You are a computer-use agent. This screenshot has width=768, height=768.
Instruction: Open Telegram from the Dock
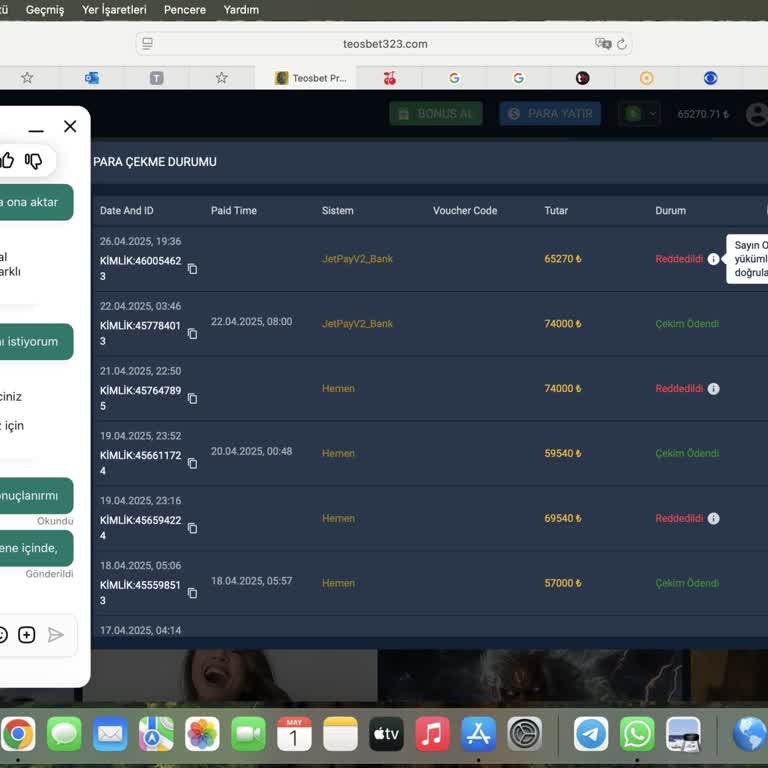coord(591,734)
